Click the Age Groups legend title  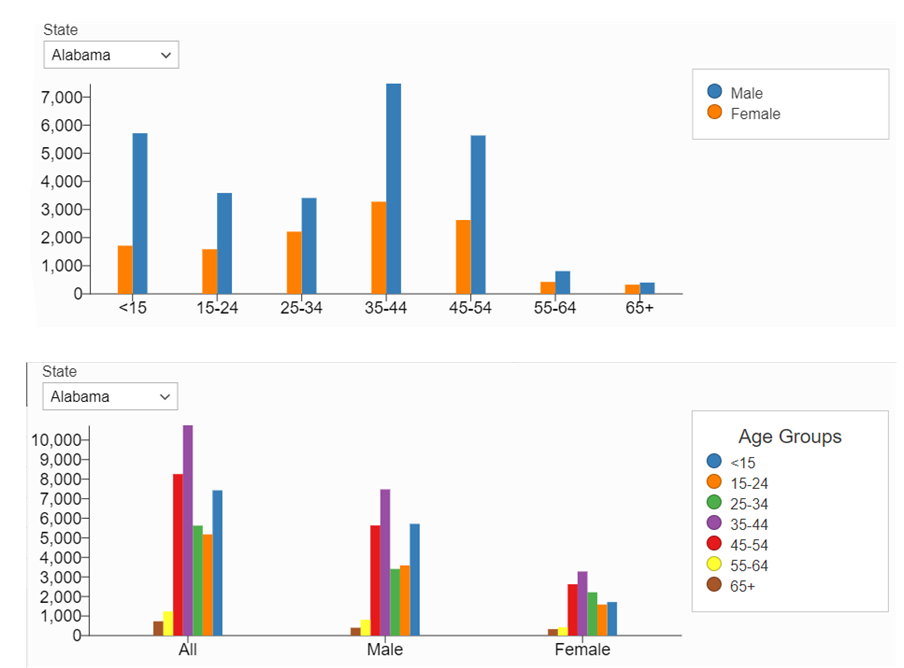click(789, 437)
